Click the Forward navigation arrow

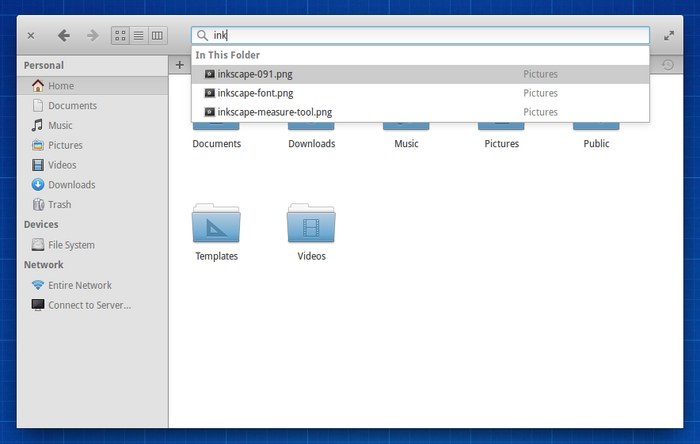pos(92,35)
